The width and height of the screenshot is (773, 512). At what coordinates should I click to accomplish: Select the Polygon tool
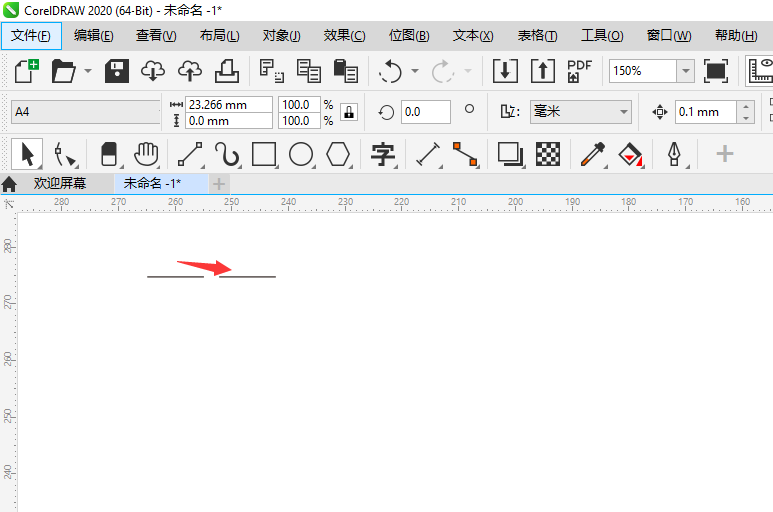[338, 154]
